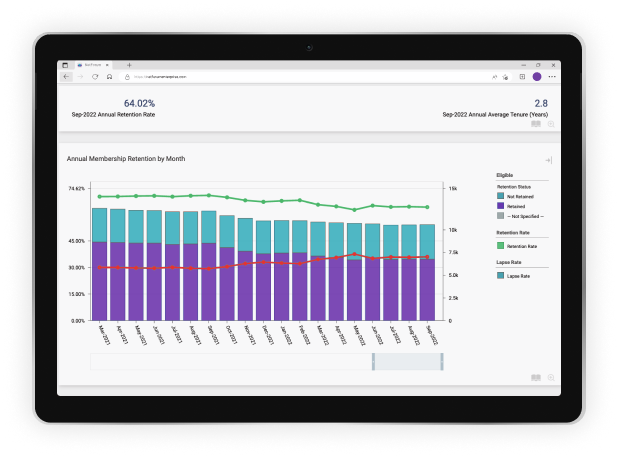Open the read aloud icon in address bar
618x456 pixels.
pos(494,77)
